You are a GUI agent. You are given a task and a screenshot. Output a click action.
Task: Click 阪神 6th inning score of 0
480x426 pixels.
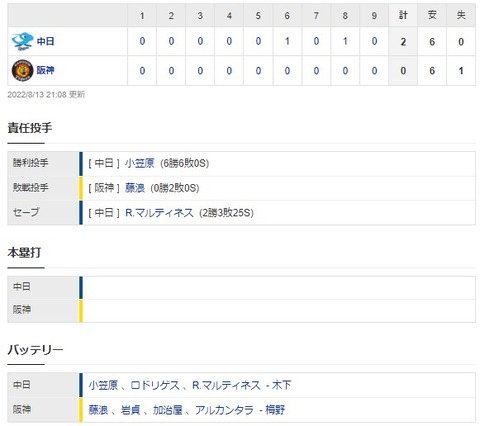click(287, 71)
